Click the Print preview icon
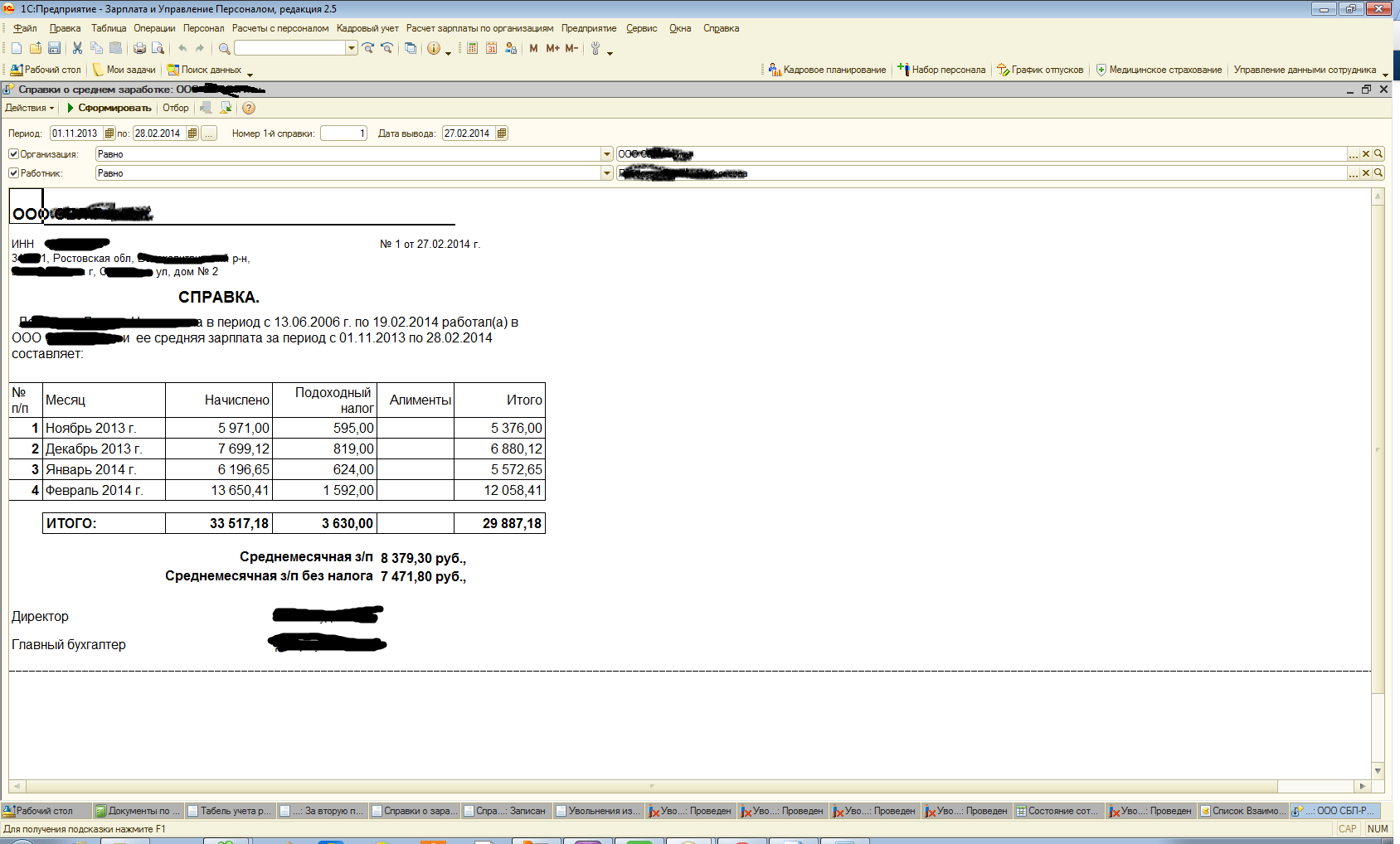This screenshot has width=1400, height=844. (x=158, y=48)
